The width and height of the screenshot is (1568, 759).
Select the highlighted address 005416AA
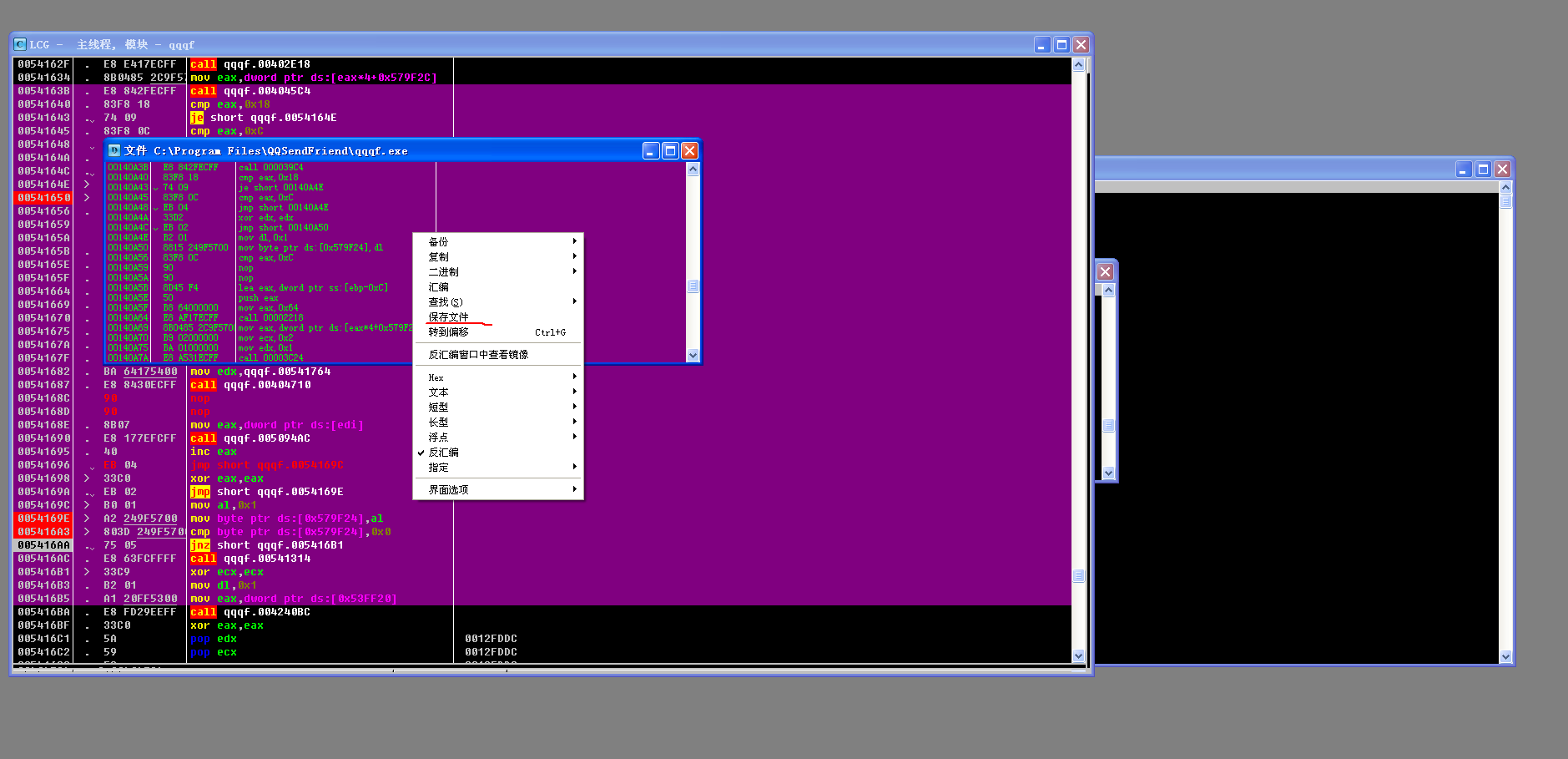tap(43, 545)
